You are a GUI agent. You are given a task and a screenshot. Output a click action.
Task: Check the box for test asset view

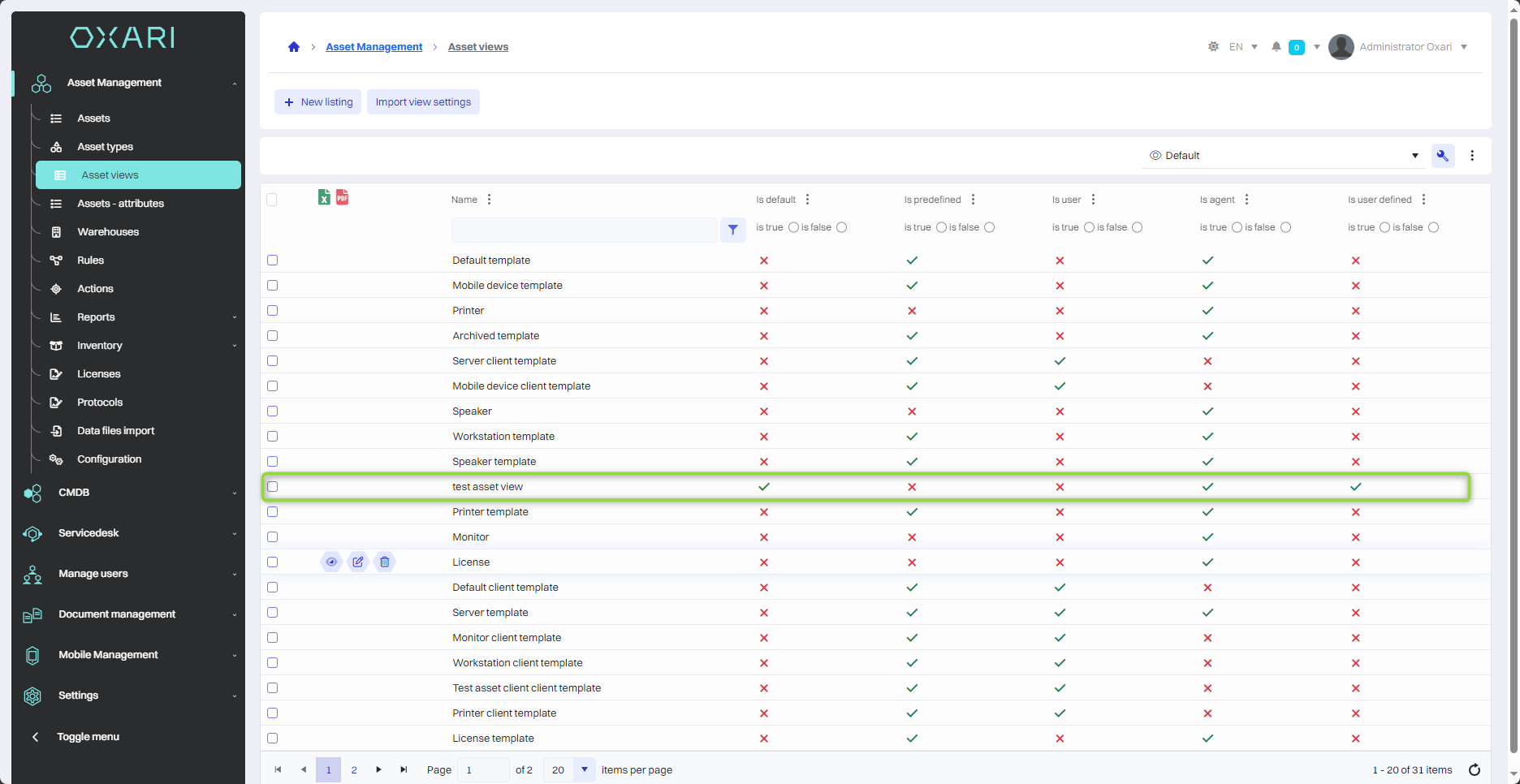point(273,487)
